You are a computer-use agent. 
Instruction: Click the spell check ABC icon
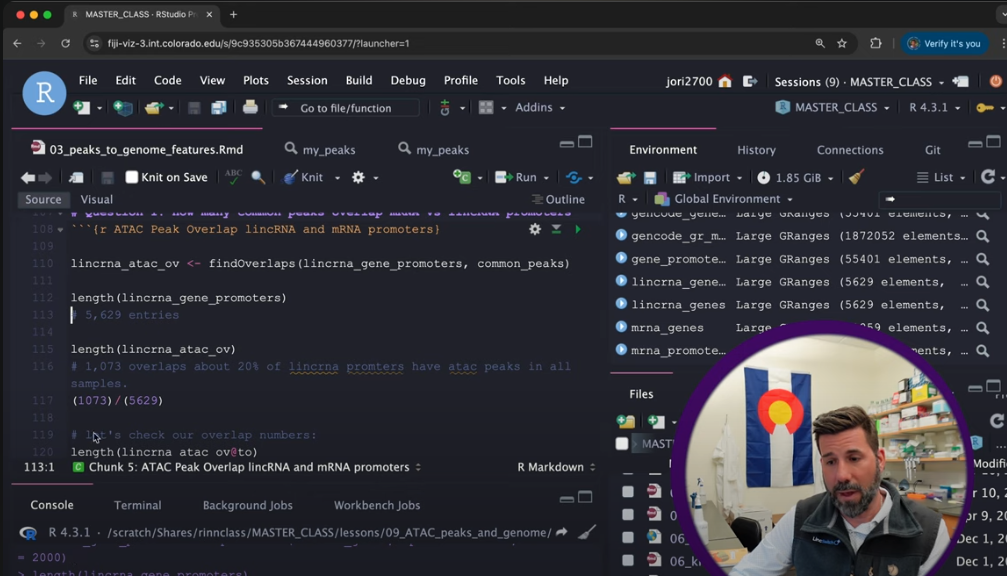tap(233, 177)
